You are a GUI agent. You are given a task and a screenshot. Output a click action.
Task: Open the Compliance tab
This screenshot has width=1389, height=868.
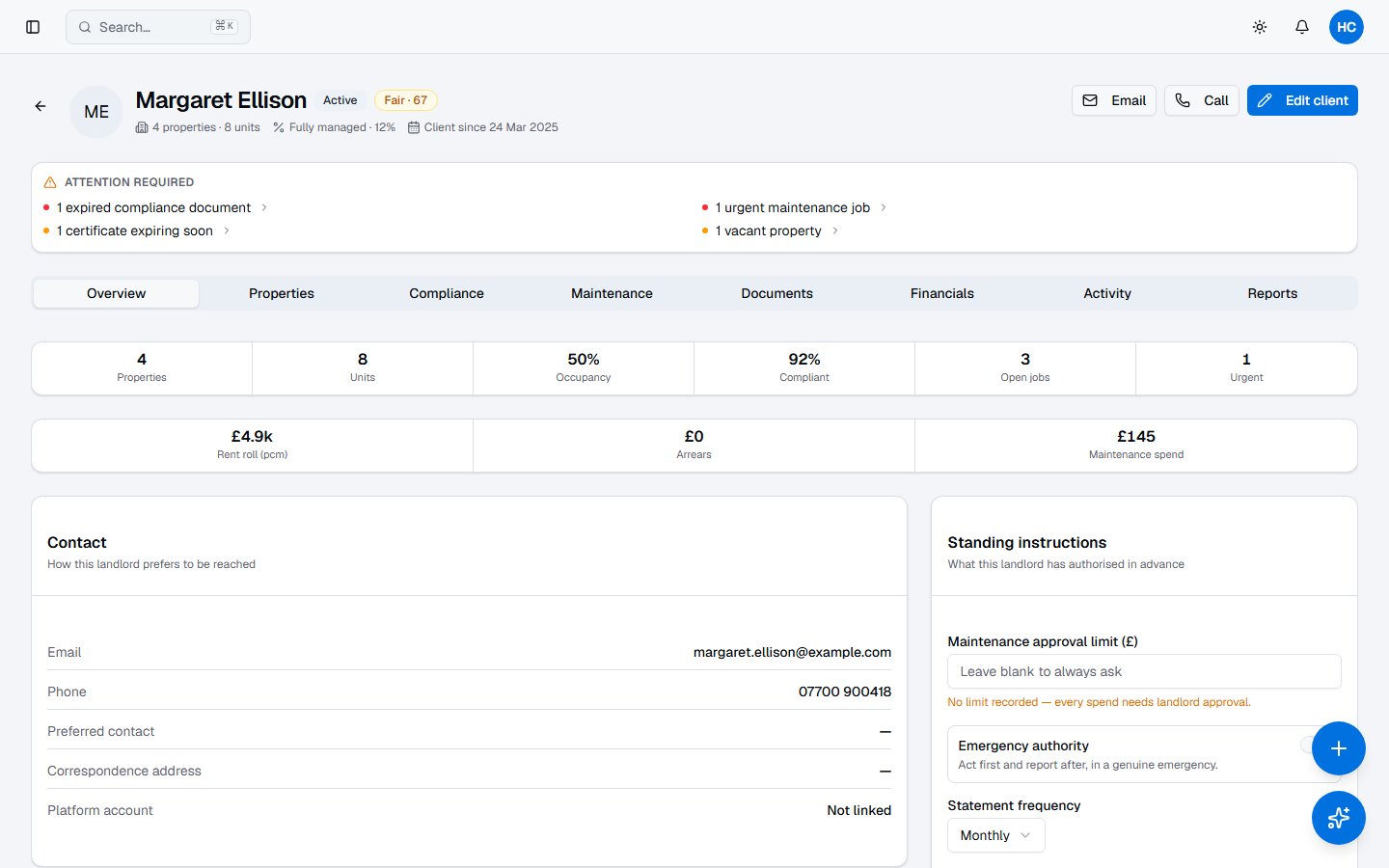[447, 293]
